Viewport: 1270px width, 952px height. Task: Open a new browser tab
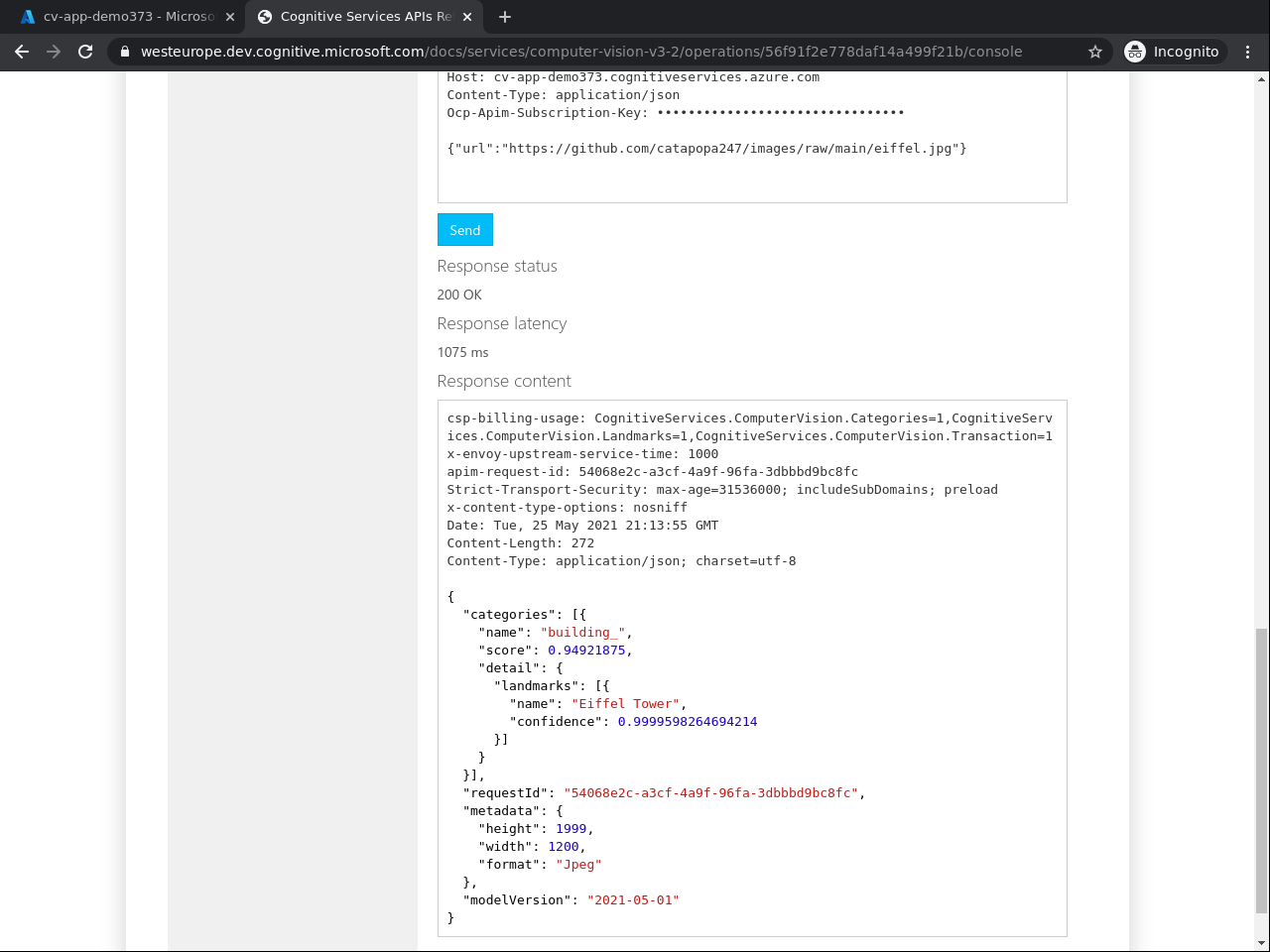505,17
